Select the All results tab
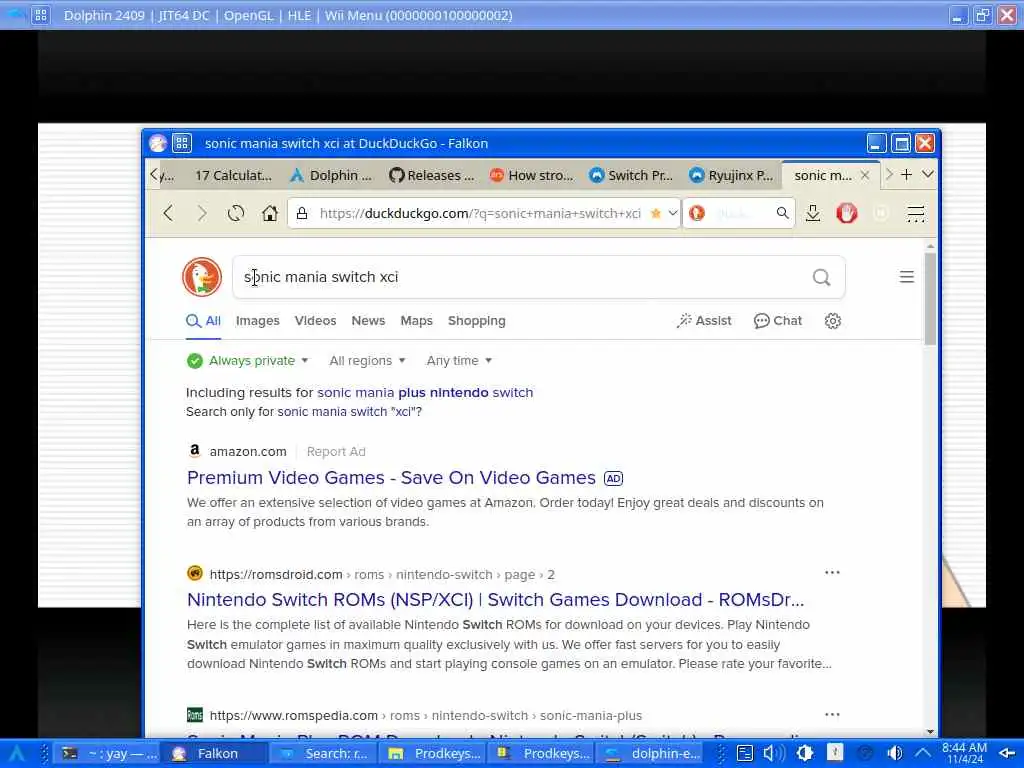 click(x=204, y=321)
